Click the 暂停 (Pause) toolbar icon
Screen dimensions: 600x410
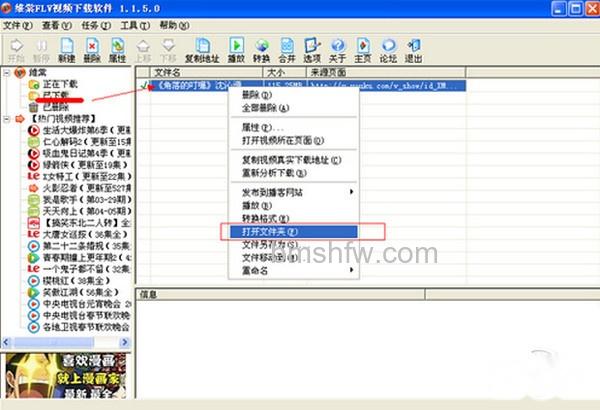41,50
